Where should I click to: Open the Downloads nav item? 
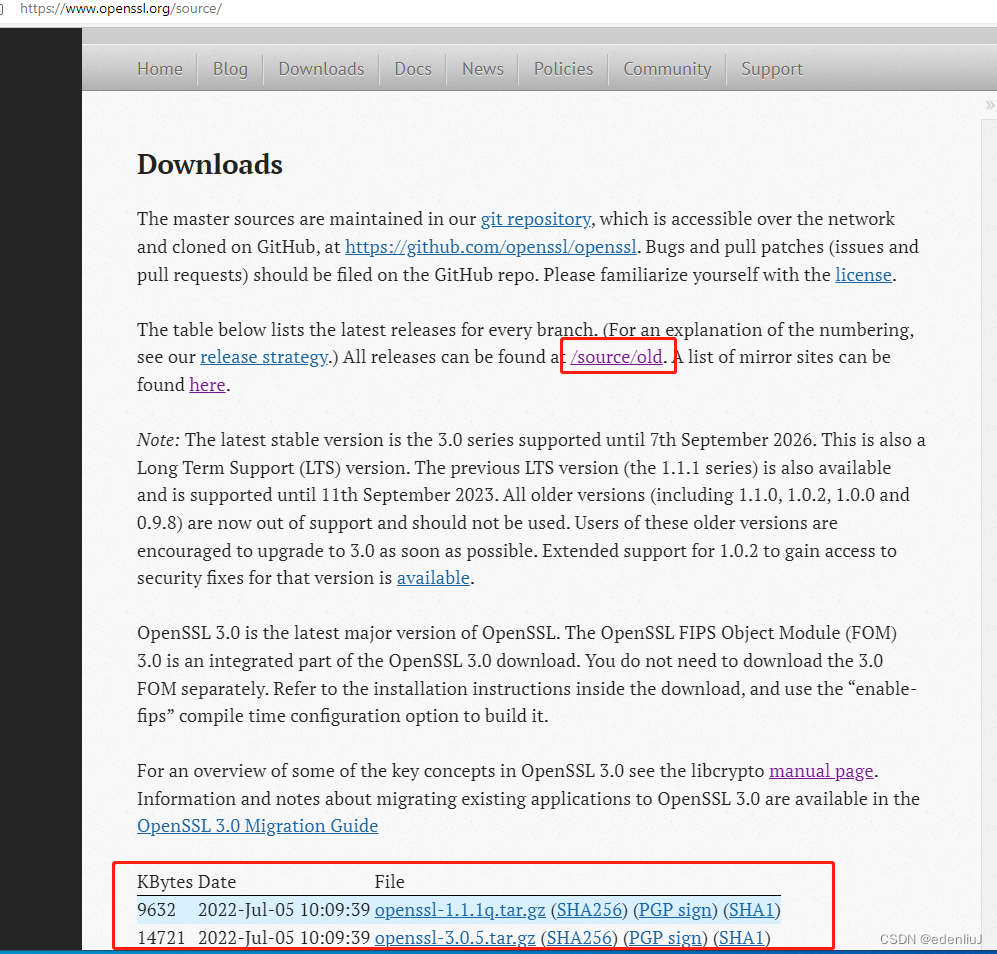[x=320, y=68]
